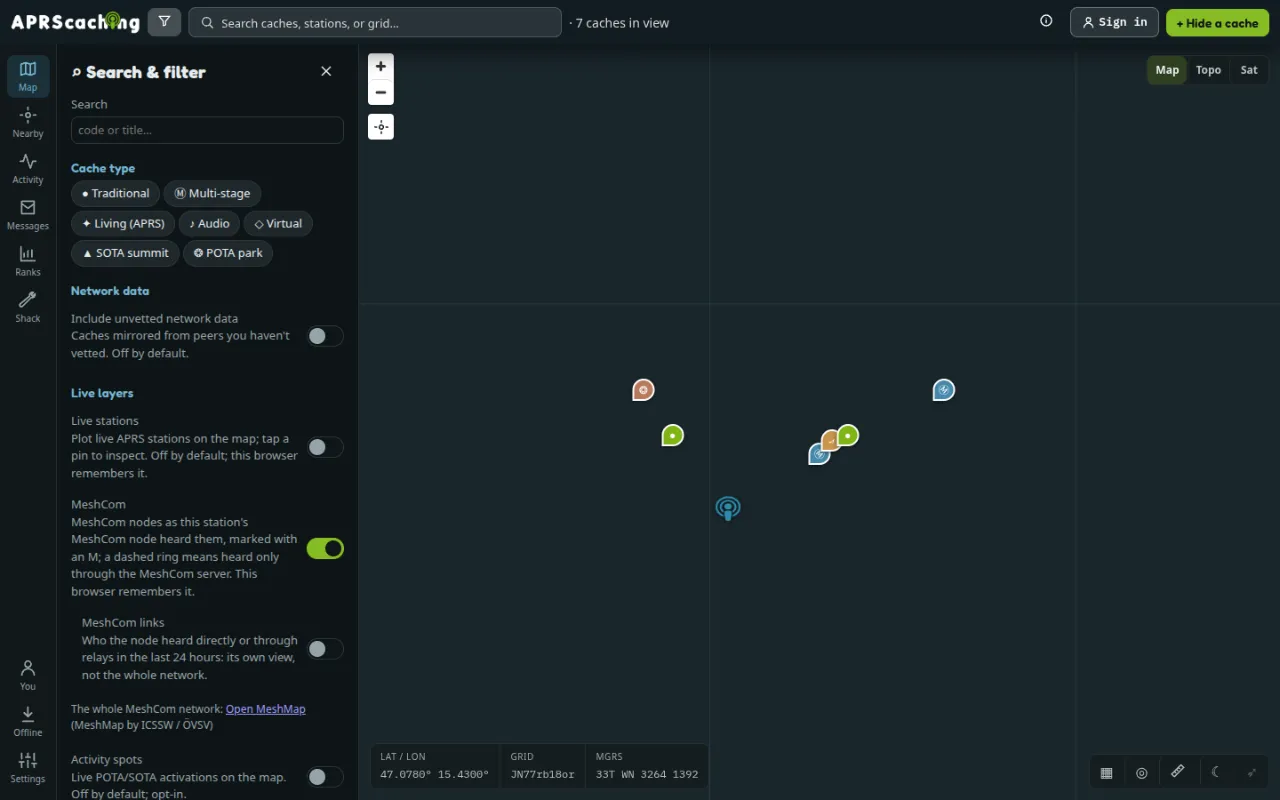Open the You profile section
The height and width of the screenshot is (800, 1280).
click(28, 674)
